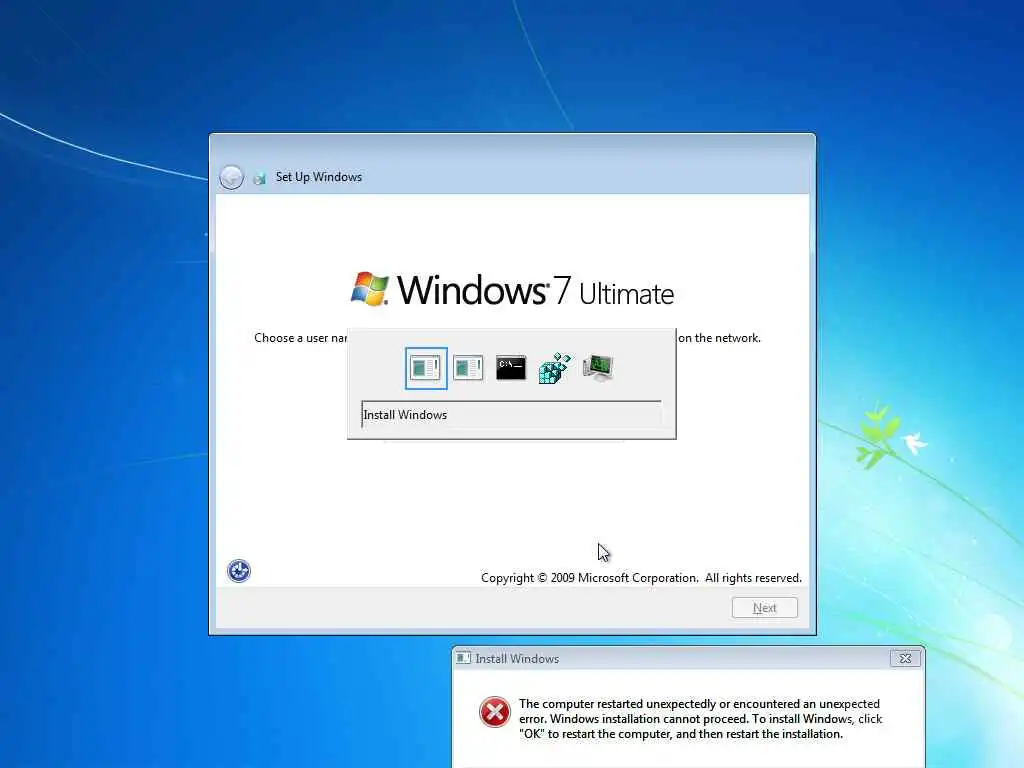Open the Ease of Access button

(x=239, y=571)
